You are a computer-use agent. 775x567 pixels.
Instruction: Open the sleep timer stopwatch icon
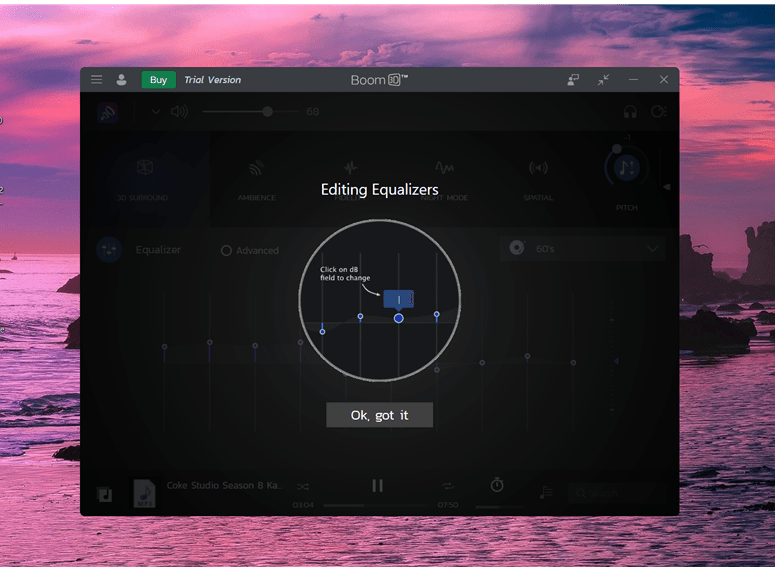coord(497,485)
